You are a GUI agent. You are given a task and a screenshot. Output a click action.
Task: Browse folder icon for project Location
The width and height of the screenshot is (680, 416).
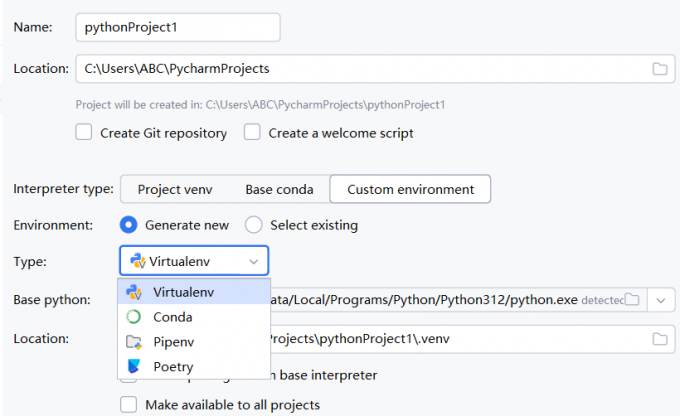pyautogui.click(x=660, y=69)
